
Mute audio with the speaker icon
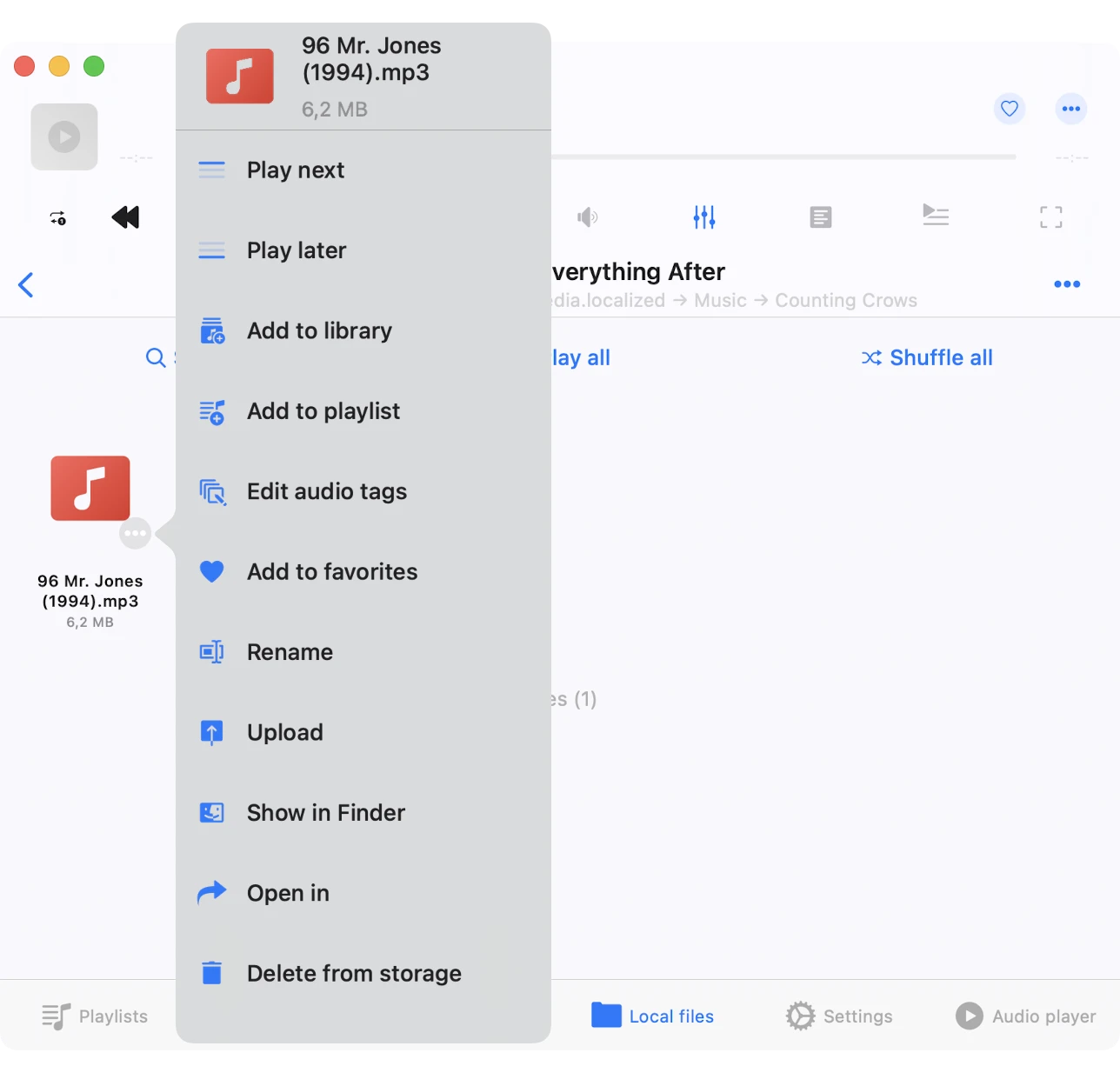click(588, 217)
